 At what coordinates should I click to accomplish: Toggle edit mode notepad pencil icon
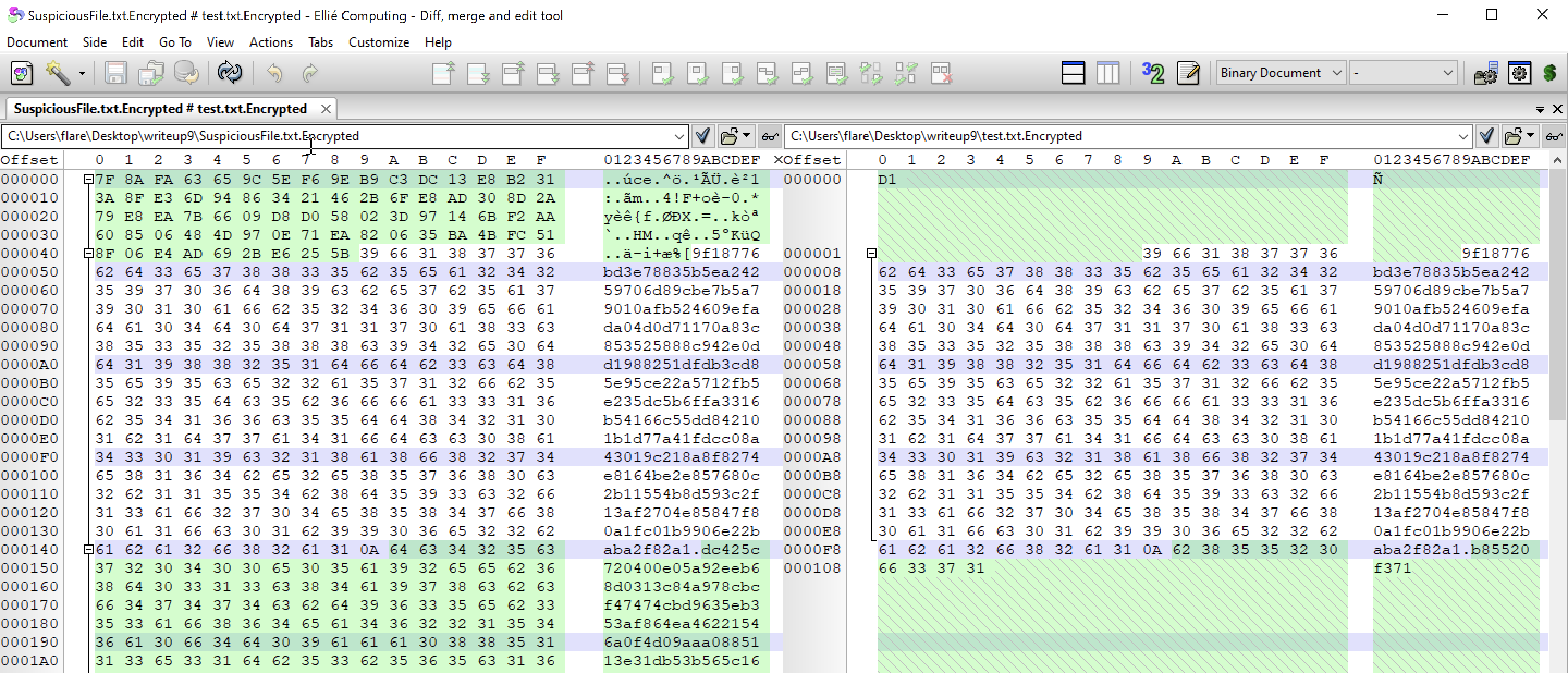pyautogui.click(x=1188, y=74)
